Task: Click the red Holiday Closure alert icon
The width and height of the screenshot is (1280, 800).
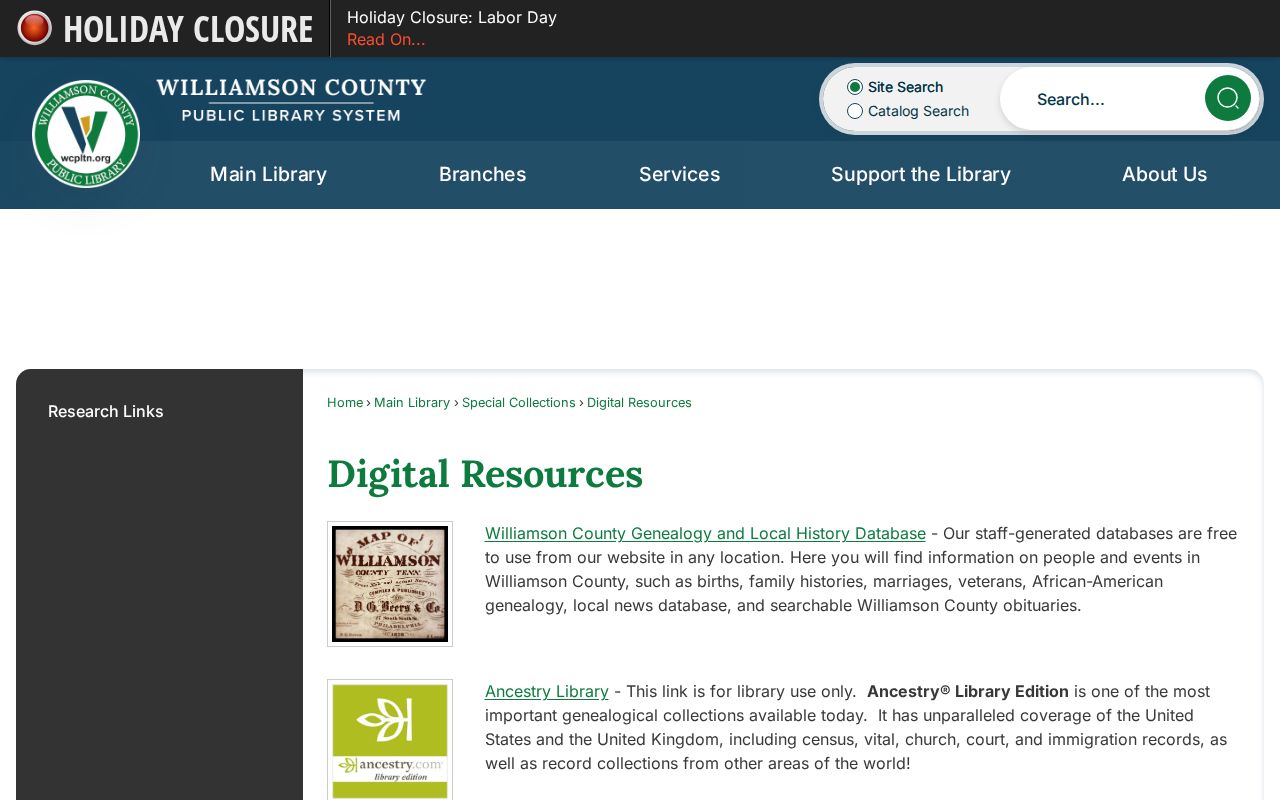Action: [35, 28]
